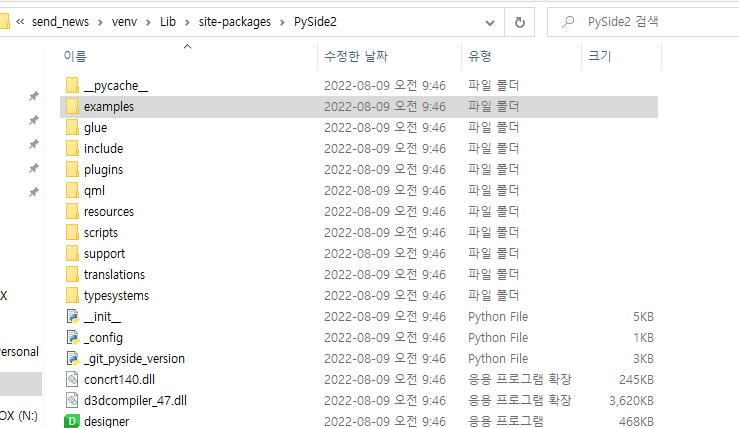
Task: Select the typesystems folder icon
Action: pos(72,296)
